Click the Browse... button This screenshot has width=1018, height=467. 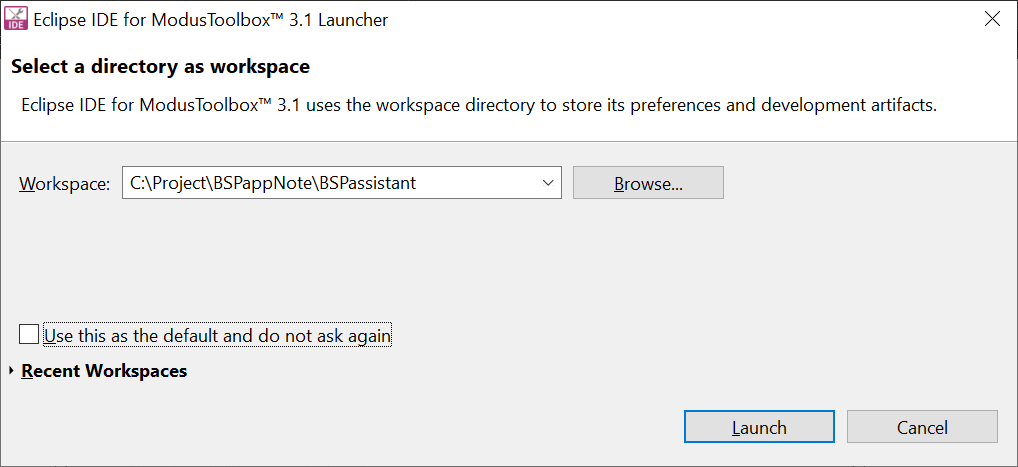(648, 183)
